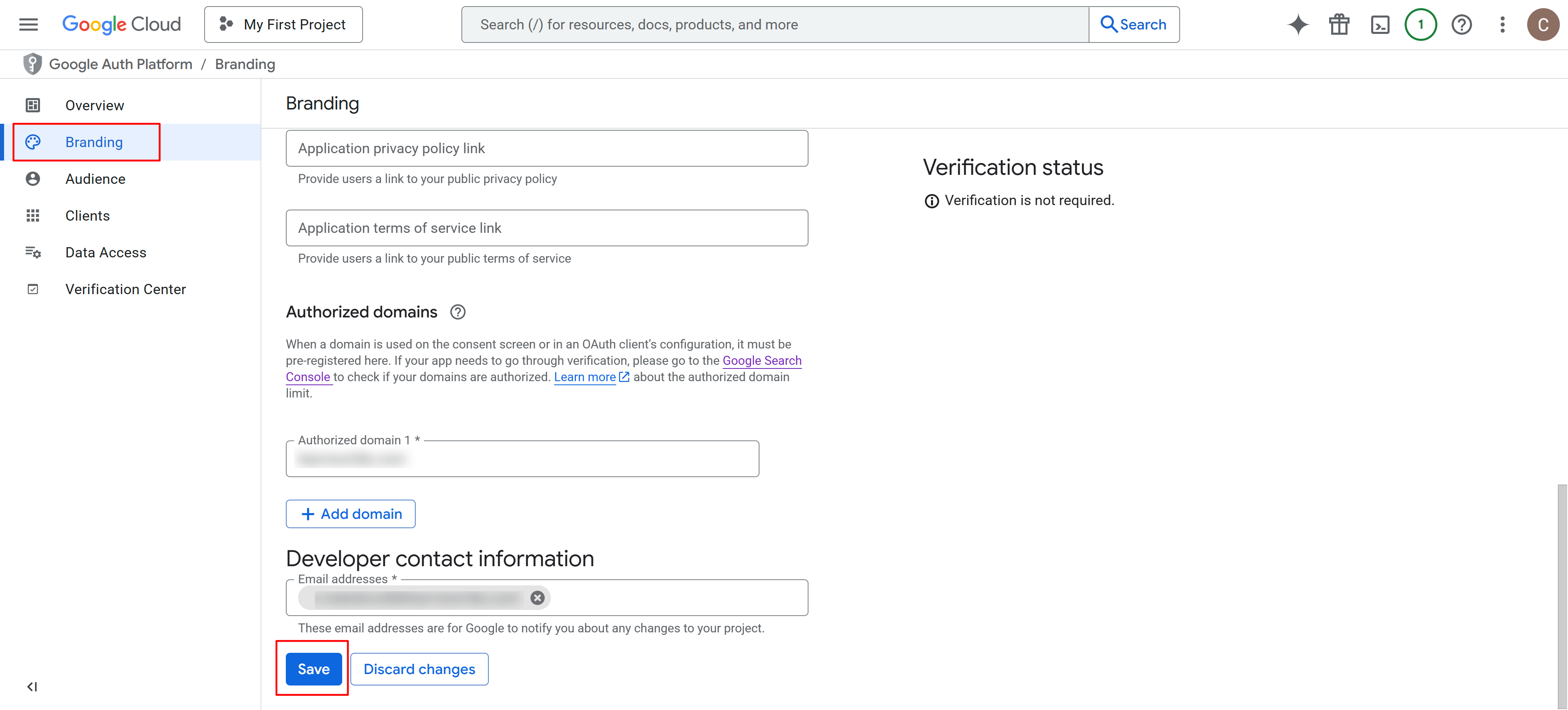Go to Audience in sidebar

click(x=95, y=179)
